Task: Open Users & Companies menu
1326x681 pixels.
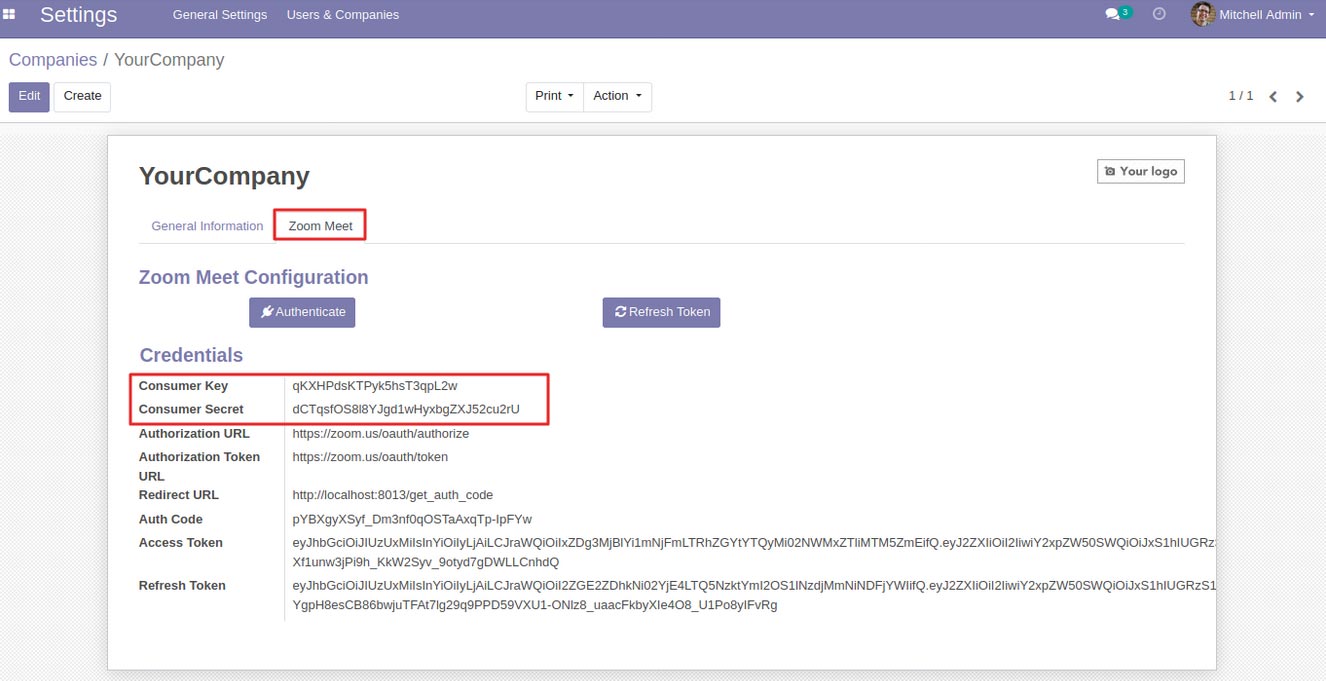Action: pos(343,15)
